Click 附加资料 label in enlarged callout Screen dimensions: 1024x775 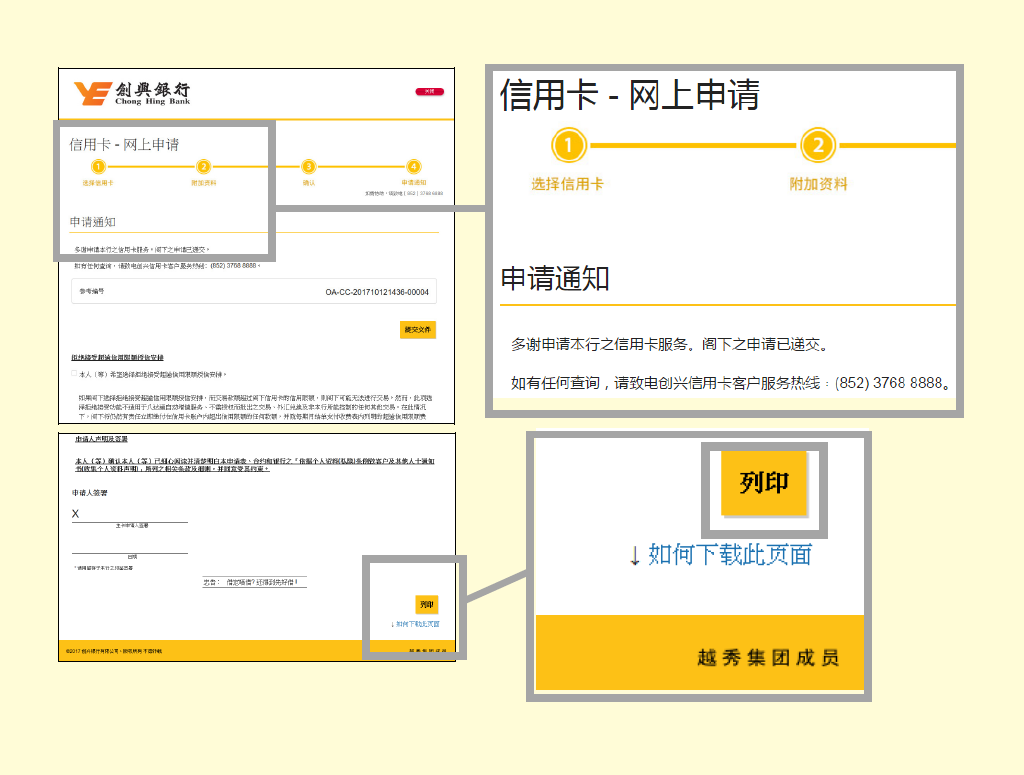[817, 184]
